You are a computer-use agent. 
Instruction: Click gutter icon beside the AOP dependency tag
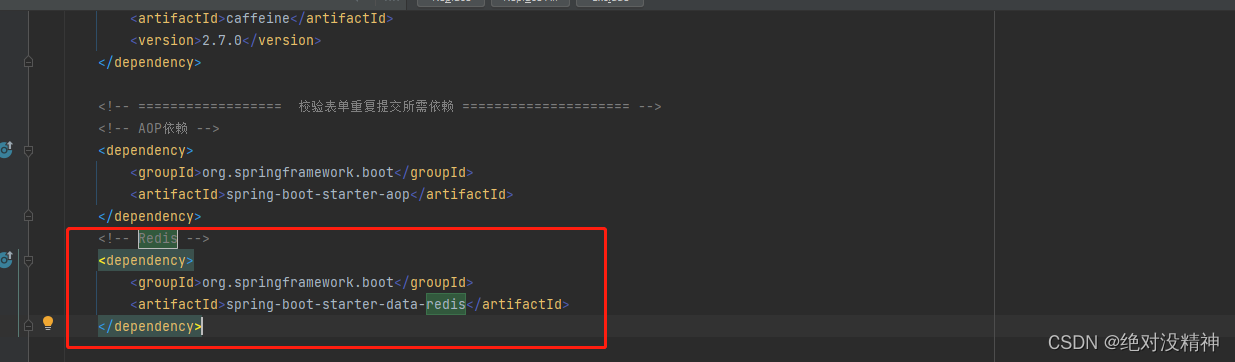point(5,150)
